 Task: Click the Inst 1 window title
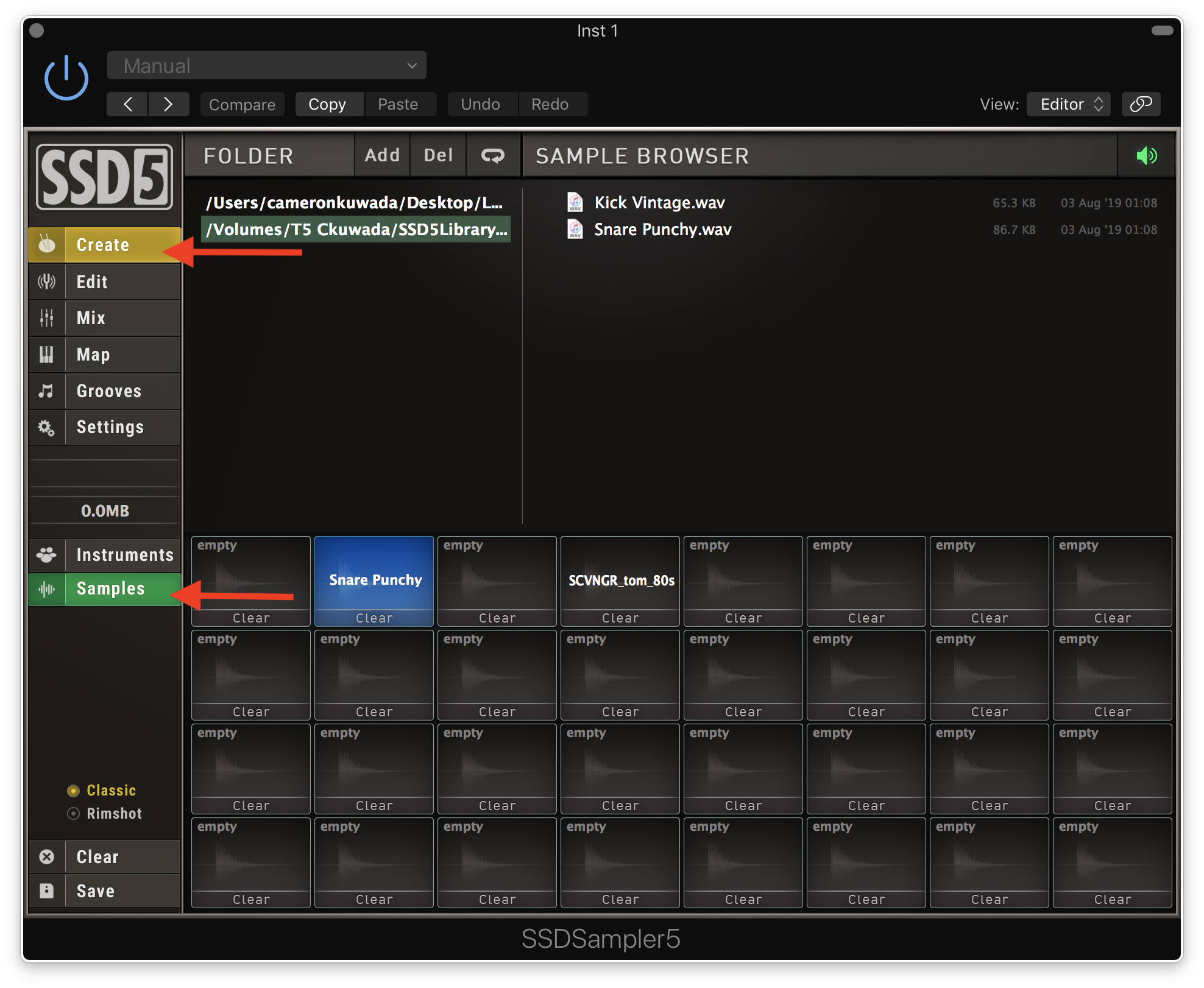pos(597,30)
